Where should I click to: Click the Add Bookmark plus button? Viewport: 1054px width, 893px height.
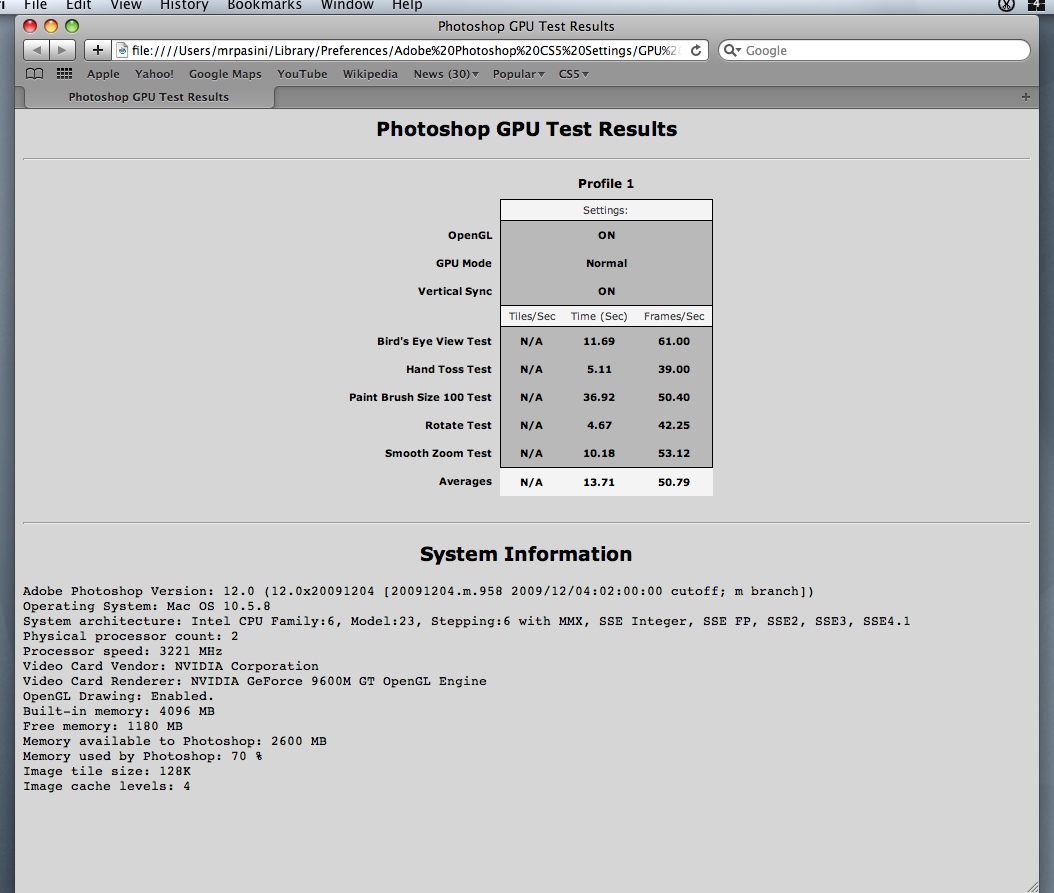(97, 50)
